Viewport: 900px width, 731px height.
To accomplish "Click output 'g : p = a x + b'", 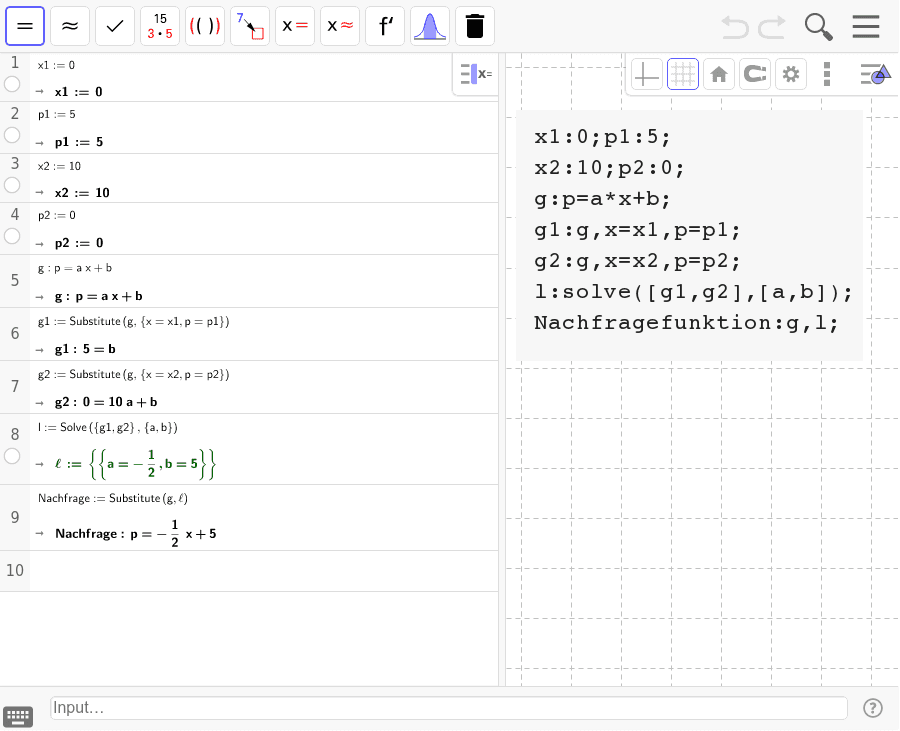I will pos(99,296).
